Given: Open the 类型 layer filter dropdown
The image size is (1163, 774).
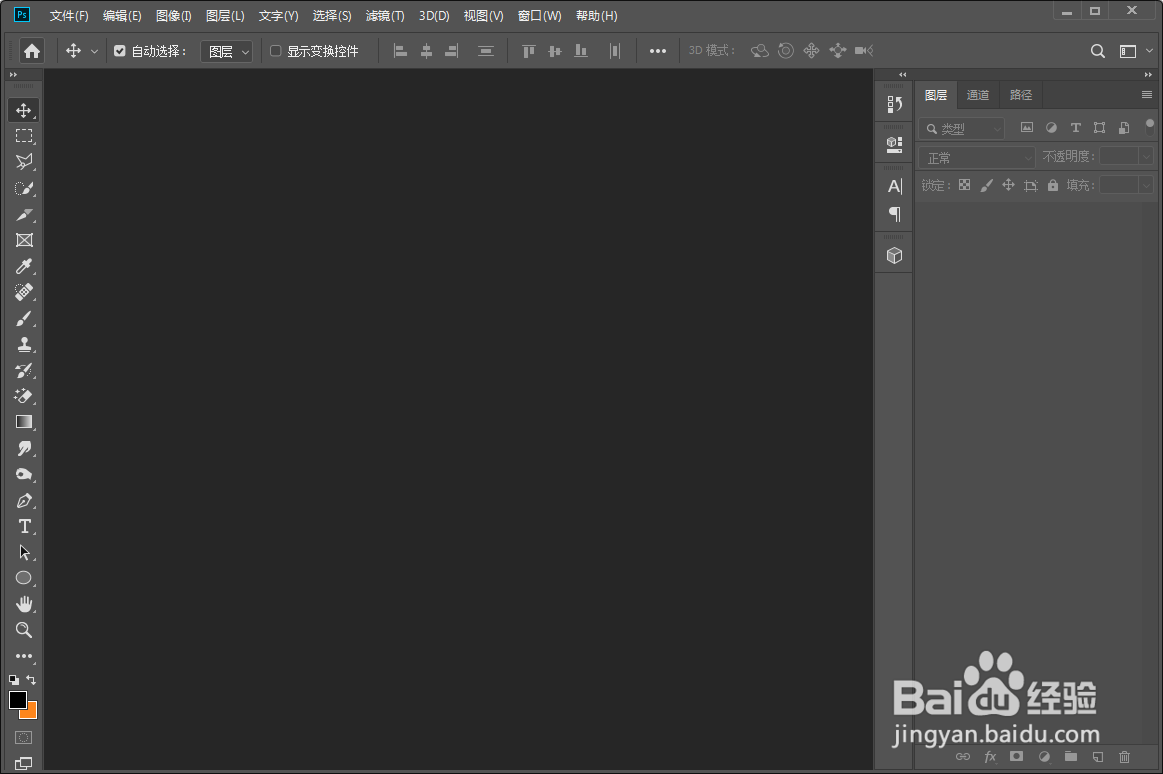Looking at the screenshot, I should [x=962, y=128].
